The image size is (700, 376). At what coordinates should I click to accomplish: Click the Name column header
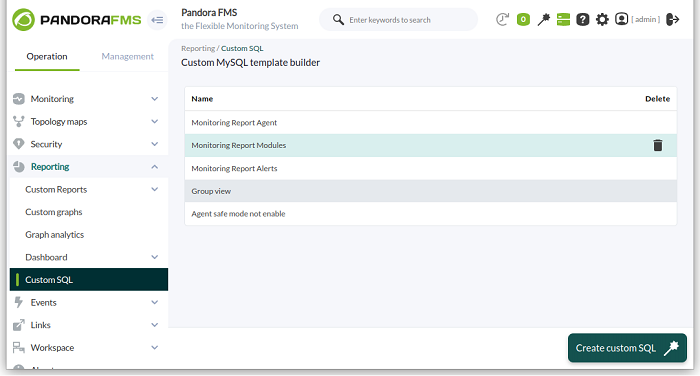click(x=202, y=99)
